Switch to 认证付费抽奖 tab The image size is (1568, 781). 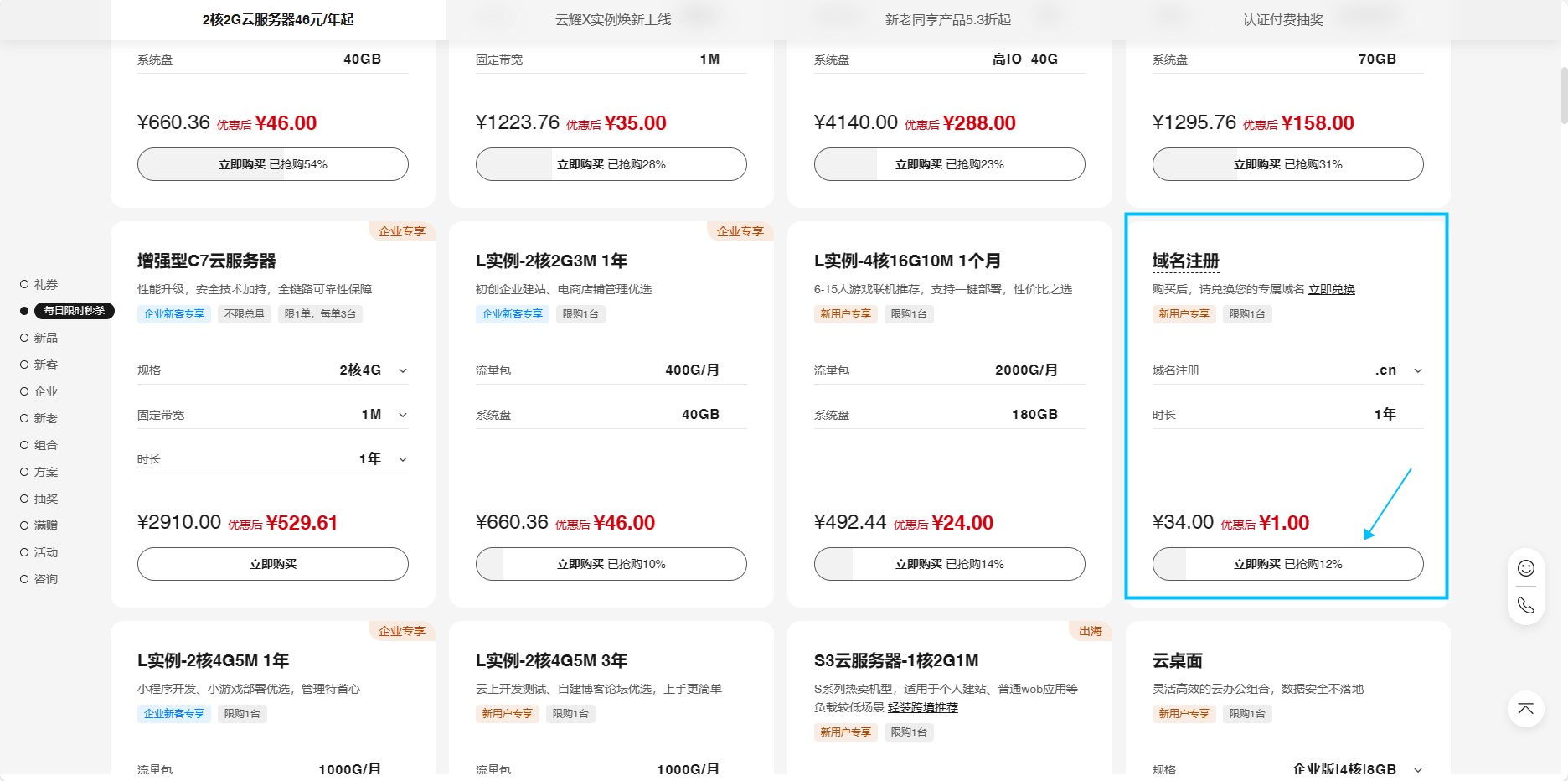[1283, 19]
